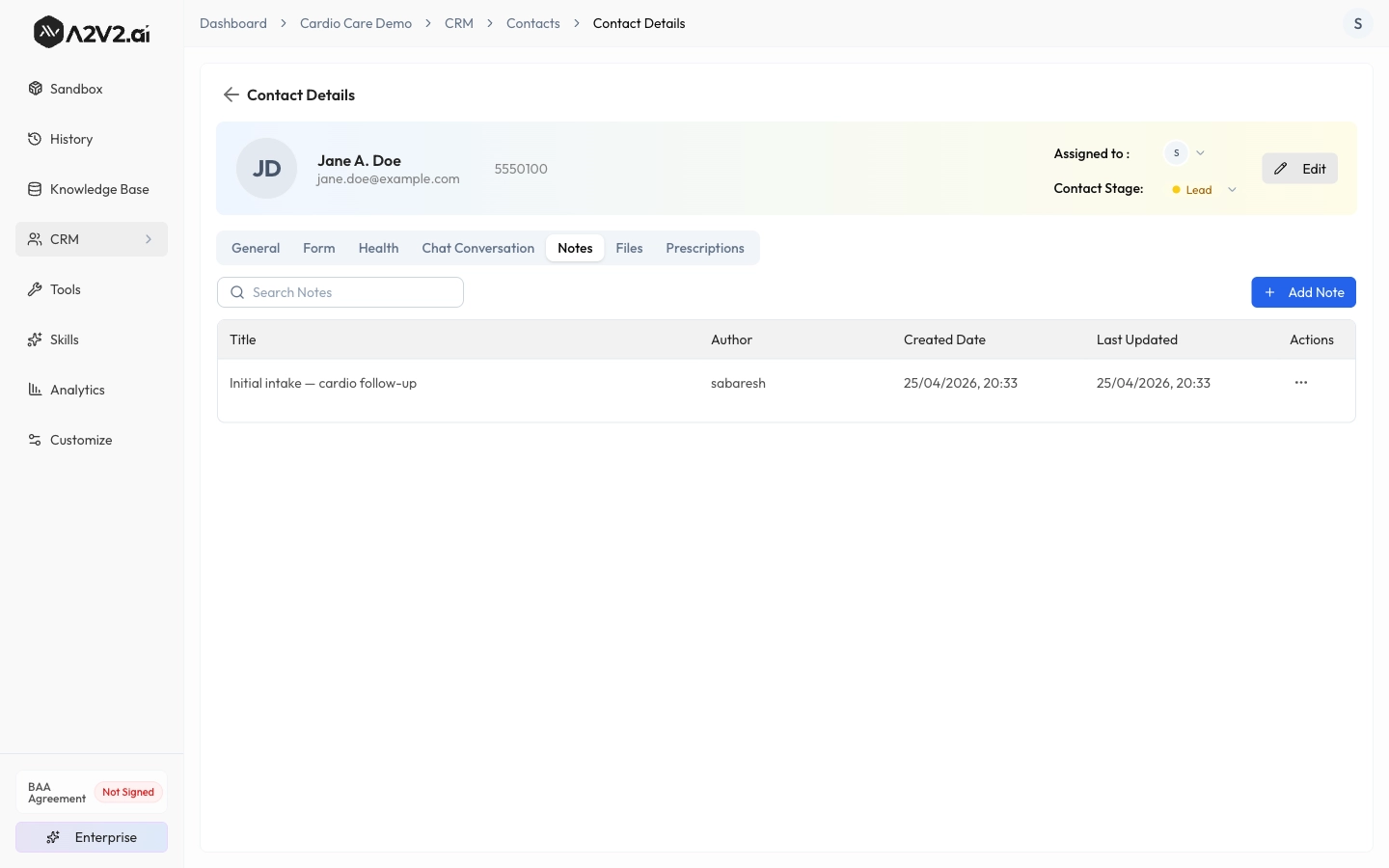
Task: Open the Assigned to dropdown
Action: click(x=1200, y=152)
